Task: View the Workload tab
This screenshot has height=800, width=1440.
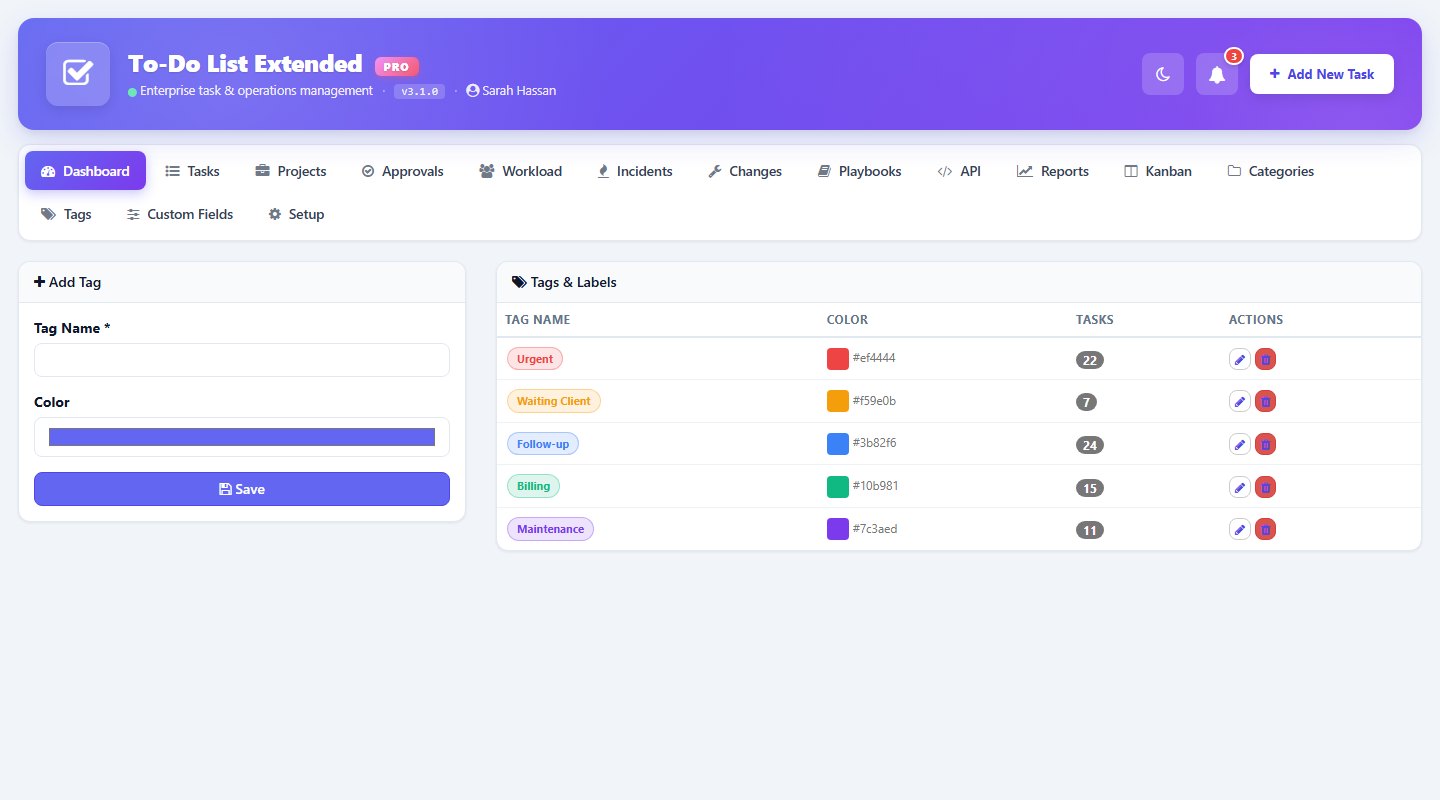Action: click(520, 171)
